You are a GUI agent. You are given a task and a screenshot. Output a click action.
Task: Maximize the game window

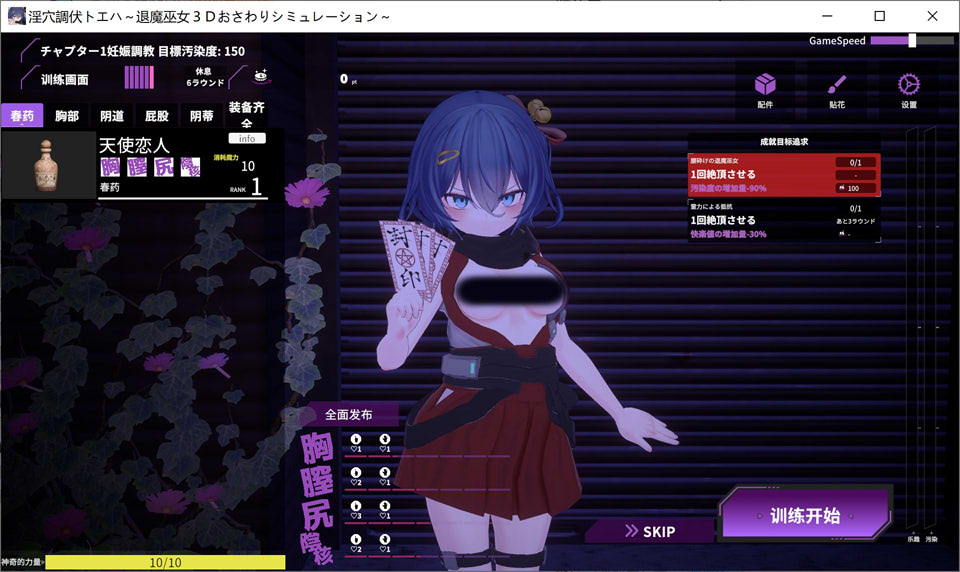(879, 16)
